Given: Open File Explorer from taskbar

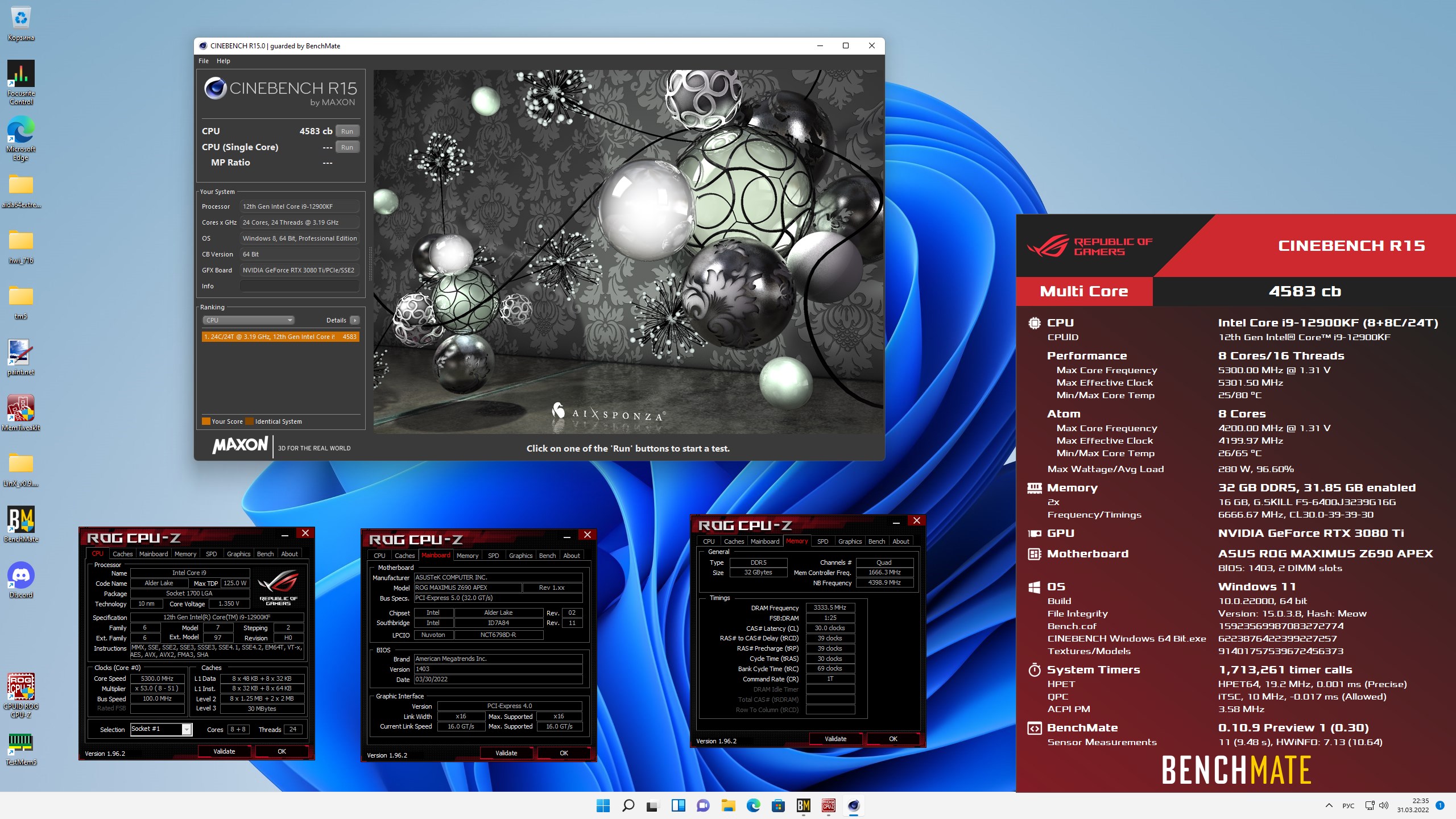Looking at the screenshot, I should coord(728,805).
